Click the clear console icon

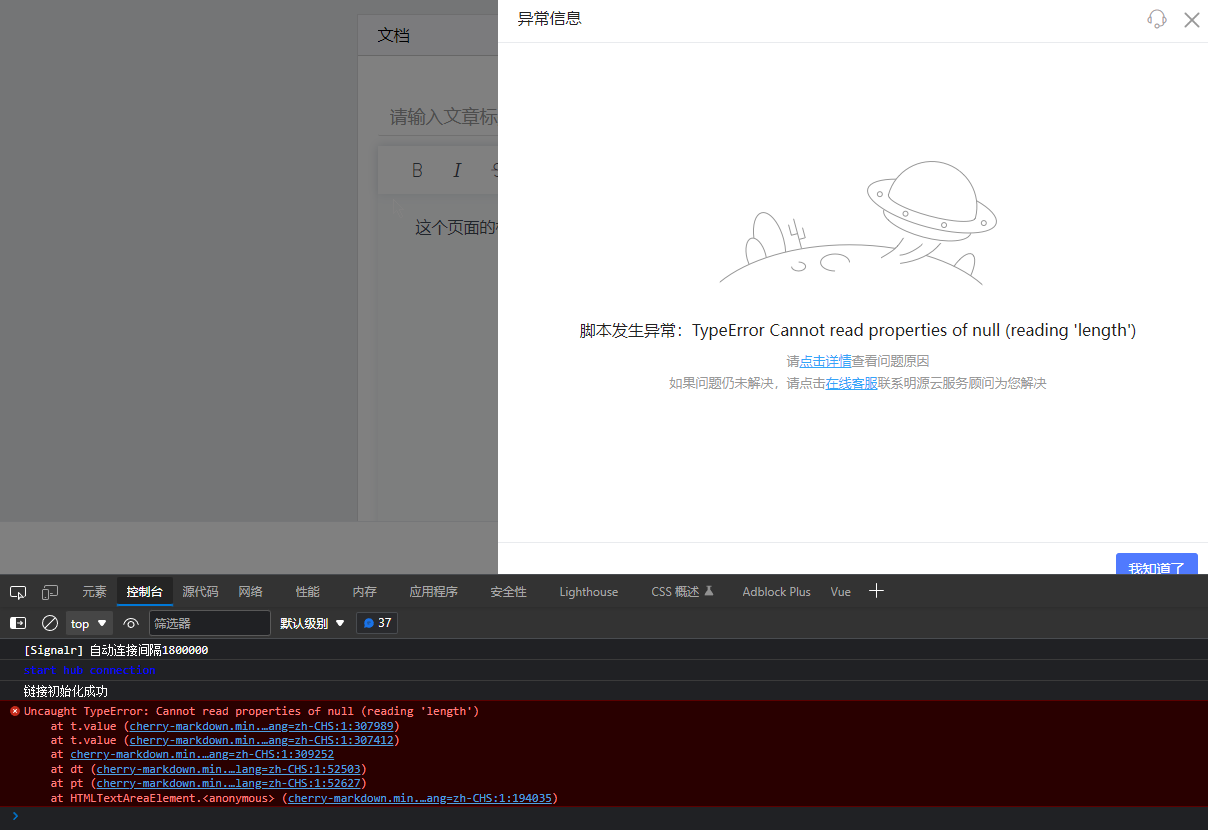click(49, 623)
